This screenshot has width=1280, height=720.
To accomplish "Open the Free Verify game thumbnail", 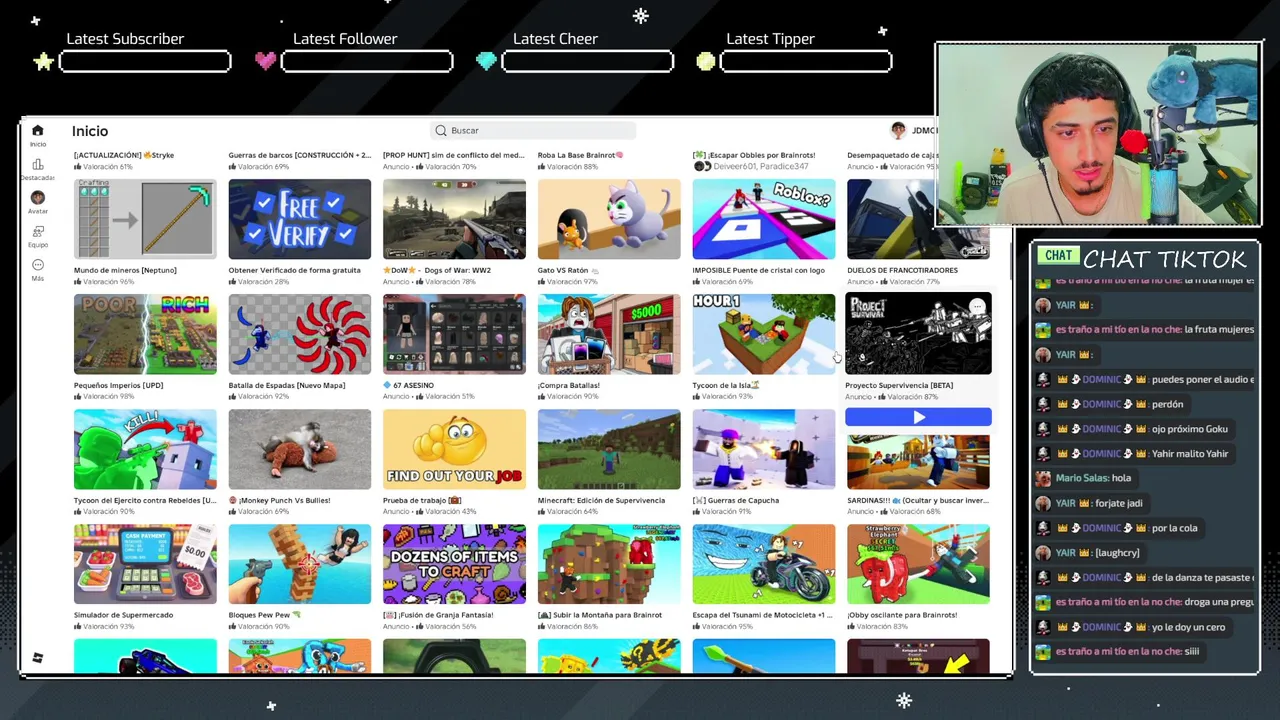I will [299, 219].
